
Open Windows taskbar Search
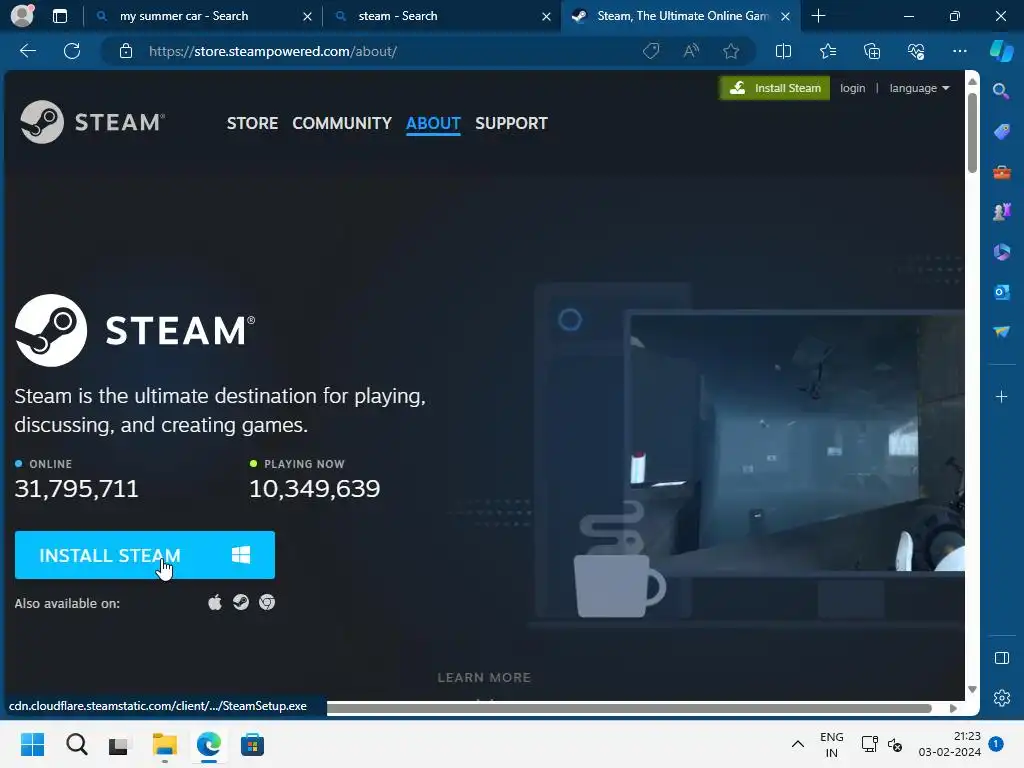coord(76,744)
